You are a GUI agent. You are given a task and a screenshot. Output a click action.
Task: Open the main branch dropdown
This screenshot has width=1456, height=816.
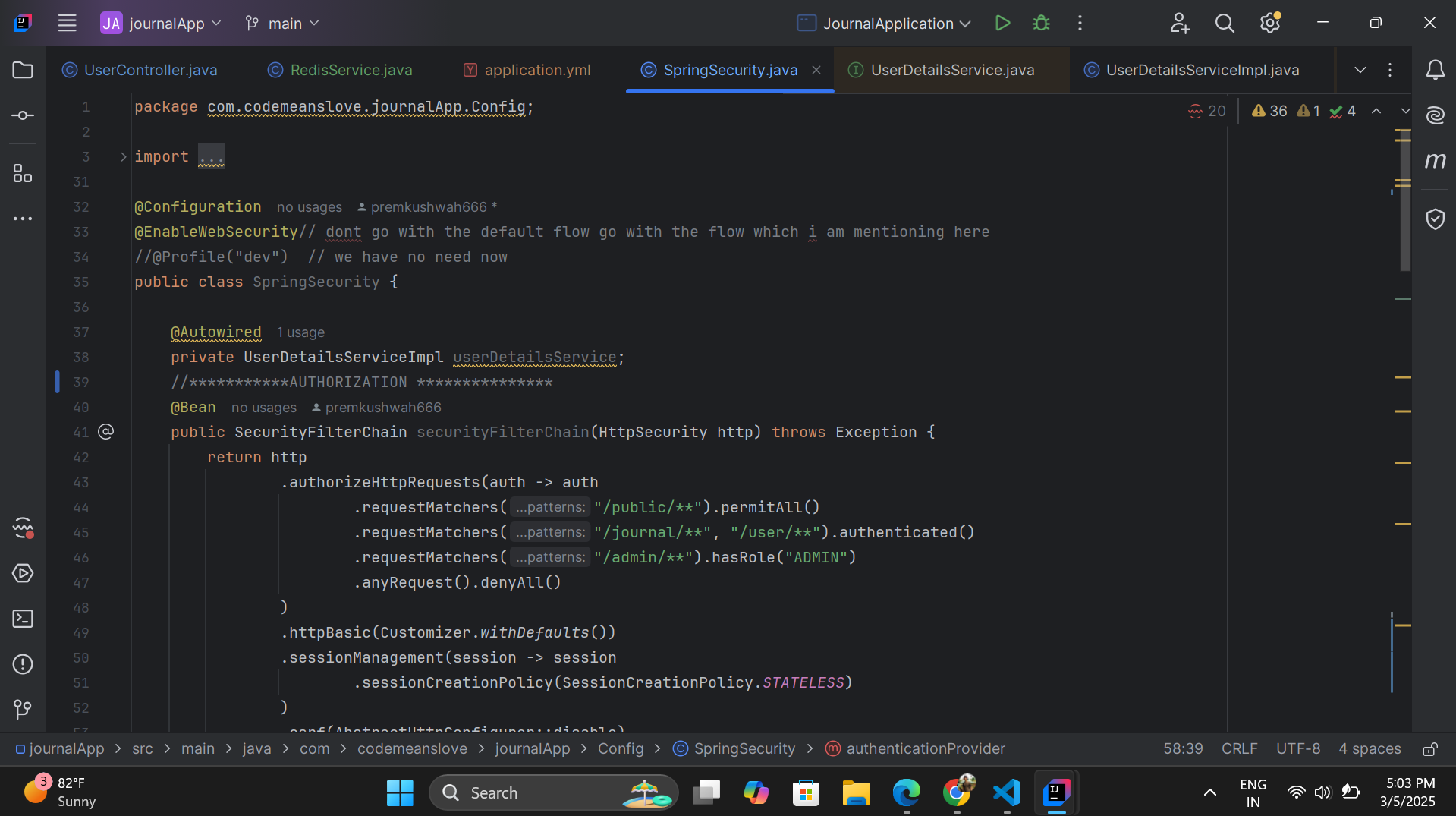(x=282, y=24)
